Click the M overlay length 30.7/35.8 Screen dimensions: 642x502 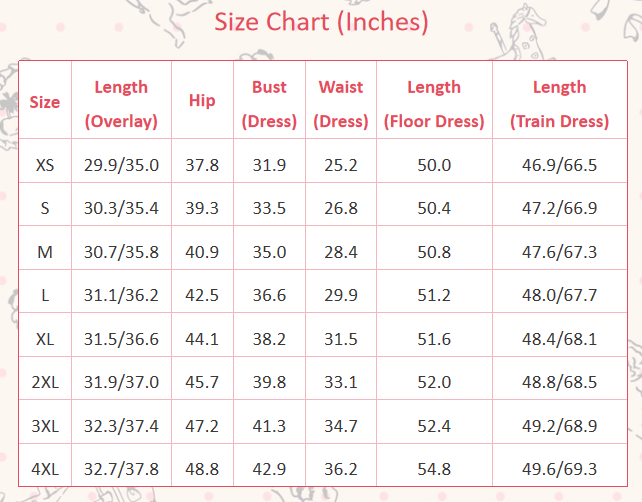point(121,252)
